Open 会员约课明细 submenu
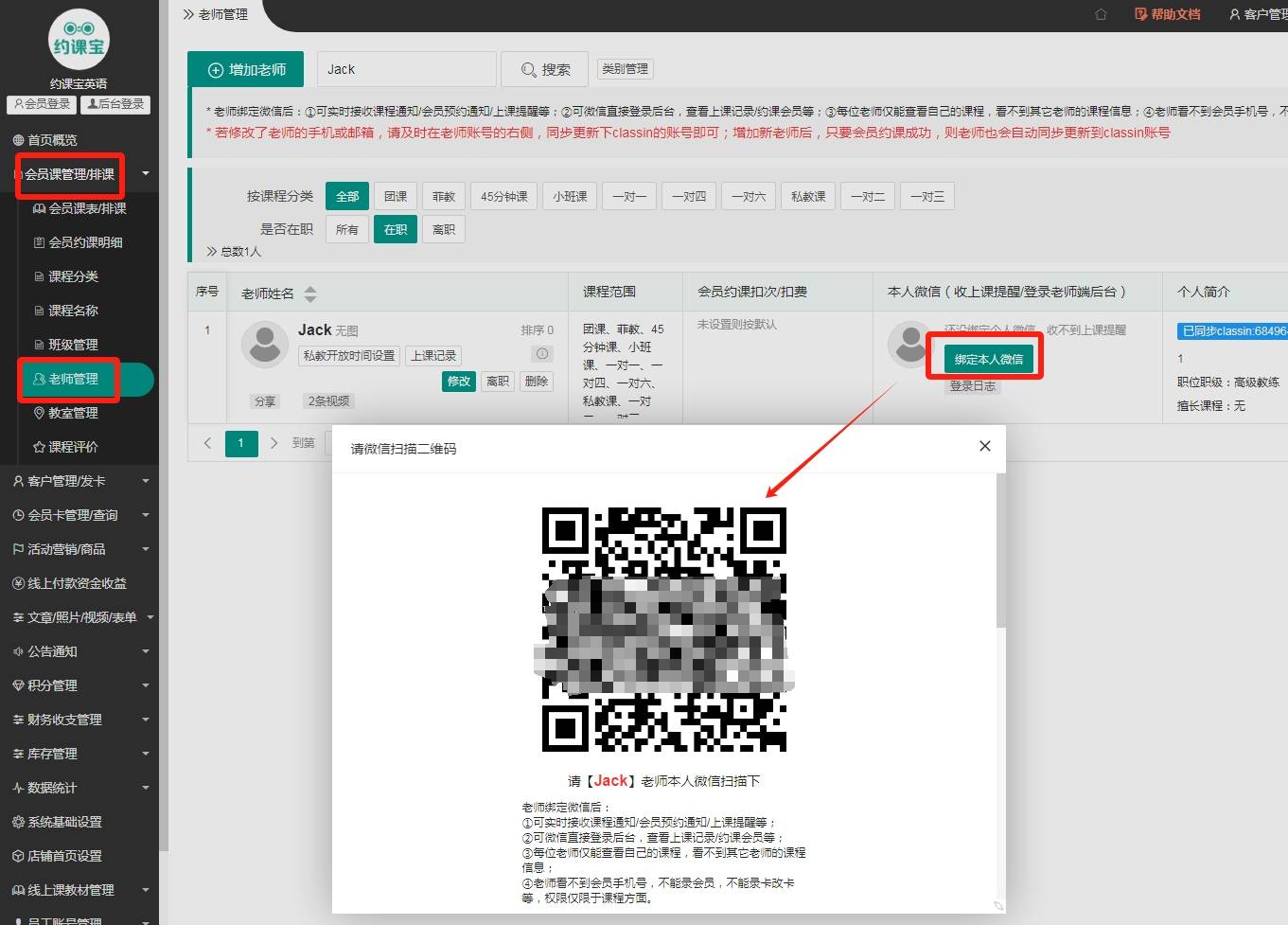 (79, 242)
